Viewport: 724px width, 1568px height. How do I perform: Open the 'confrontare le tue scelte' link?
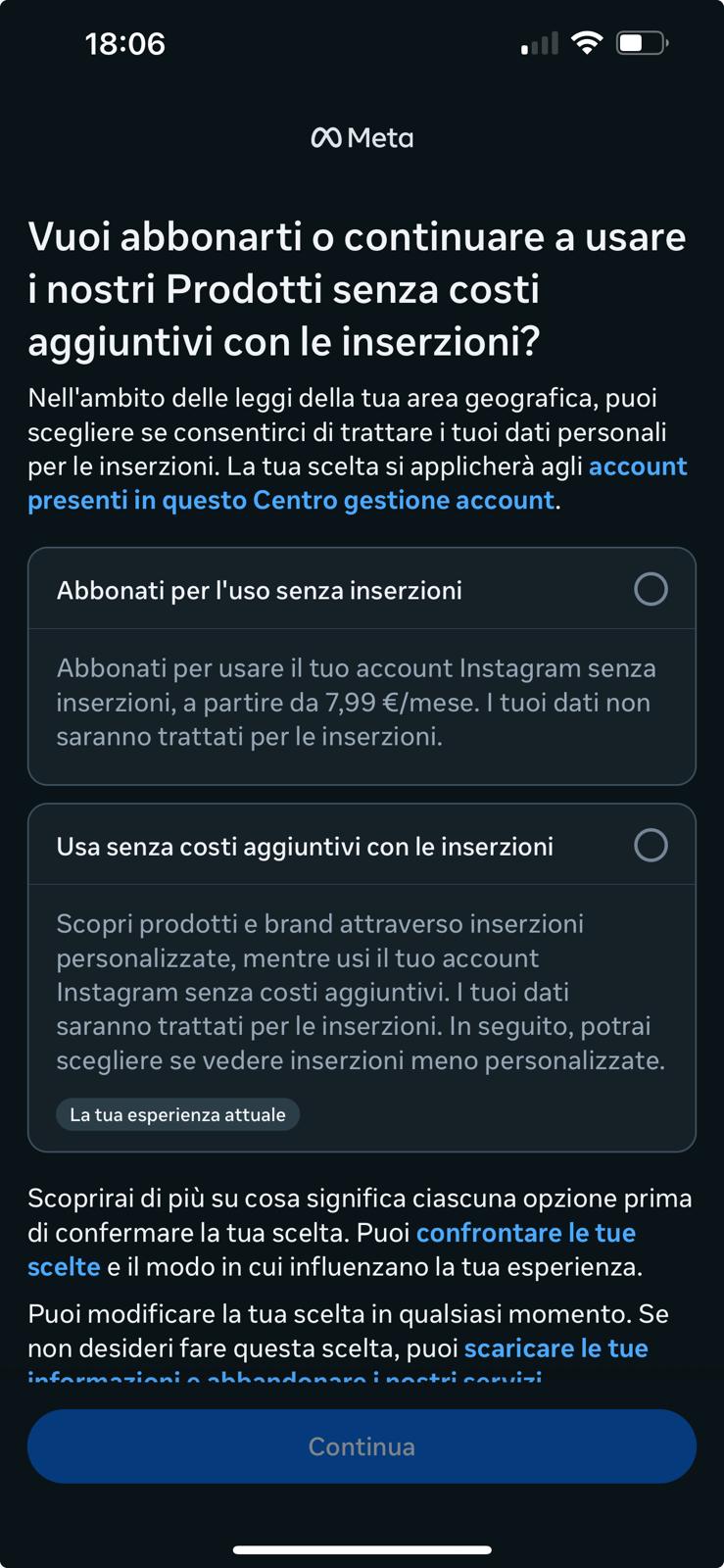point(331,1249)
